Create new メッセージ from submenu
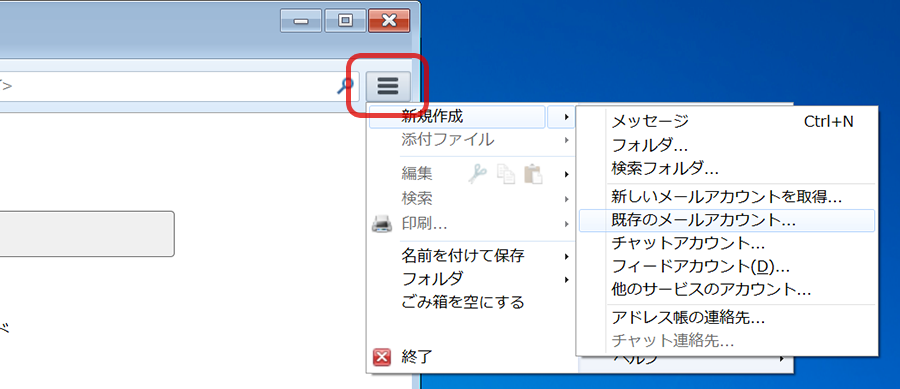 click(x=727, y=121)
